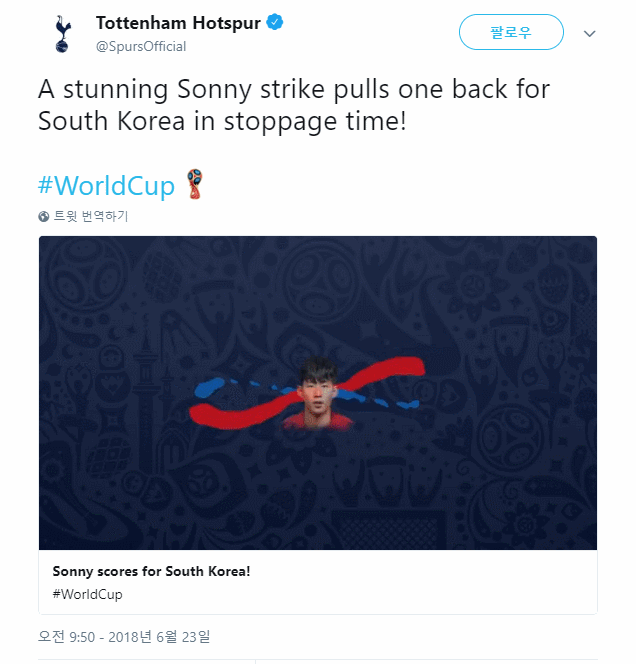Open the tweet timestamp 오전 9:50 link
Image resolution: width=636 pixels, height=664 pixels.
coord(68,636)
